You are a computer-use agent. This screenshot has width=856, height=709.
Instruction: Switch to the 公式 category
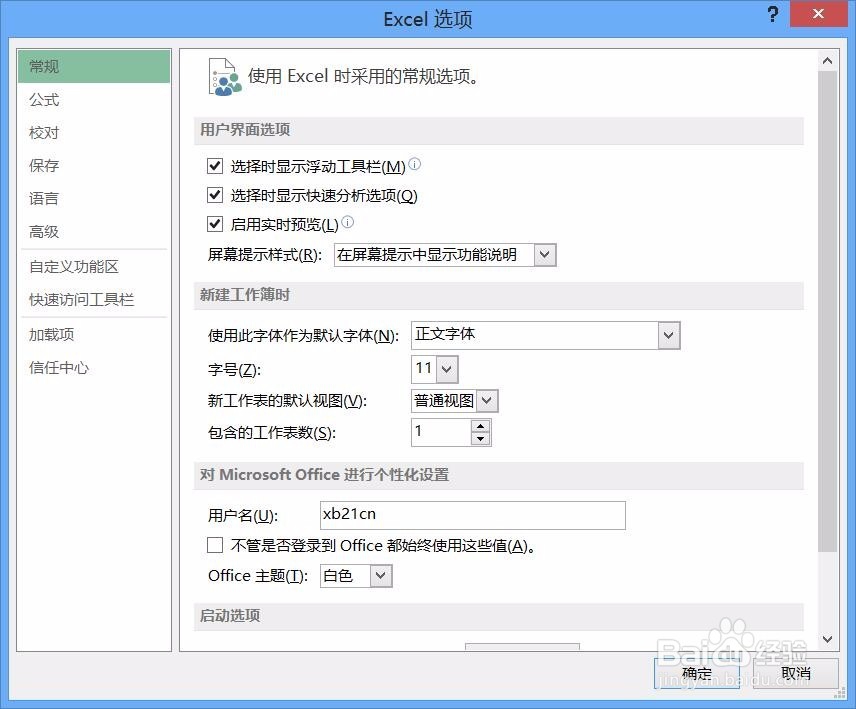point(94,100)
